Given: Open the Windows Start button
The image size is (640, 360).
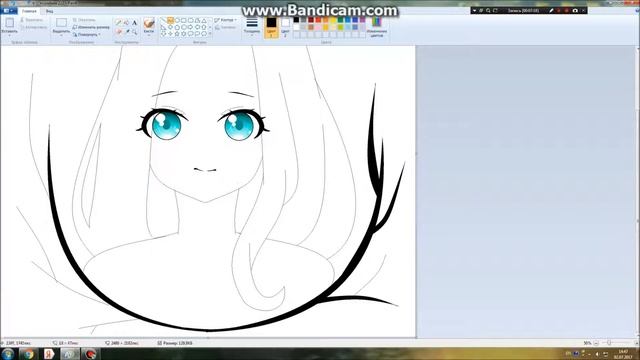Looking at the screenshot, I should [x=8, y=354].
